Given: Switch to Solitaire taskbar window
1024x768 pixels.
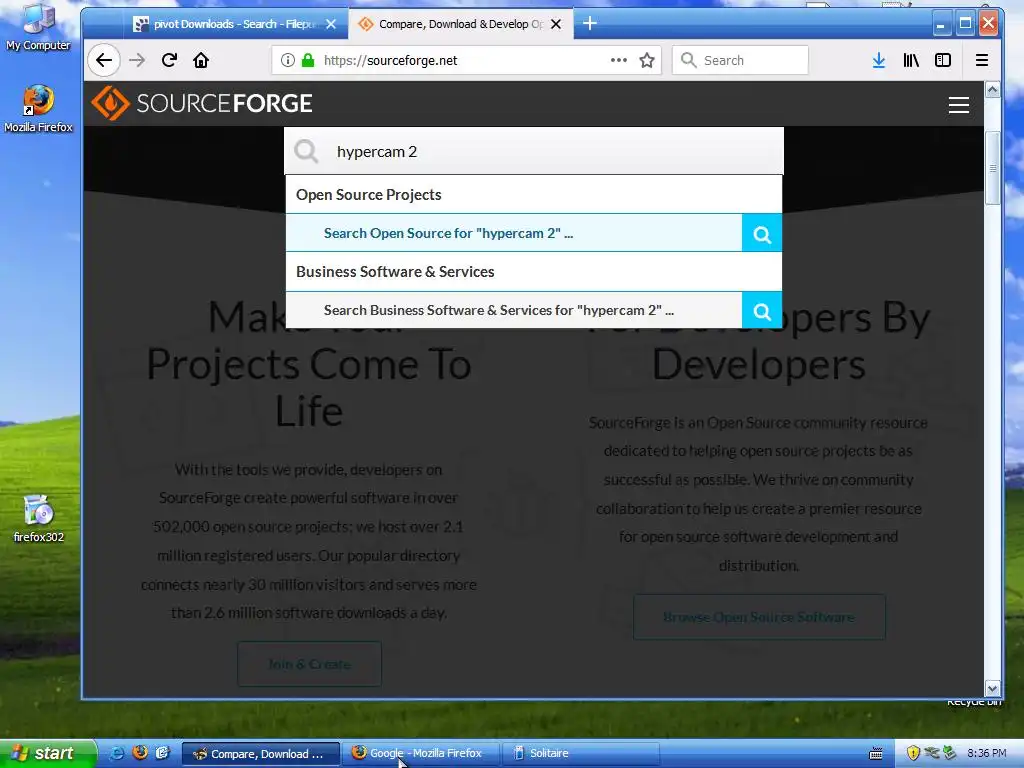Looking at the screenshot, I should point(581,753).
